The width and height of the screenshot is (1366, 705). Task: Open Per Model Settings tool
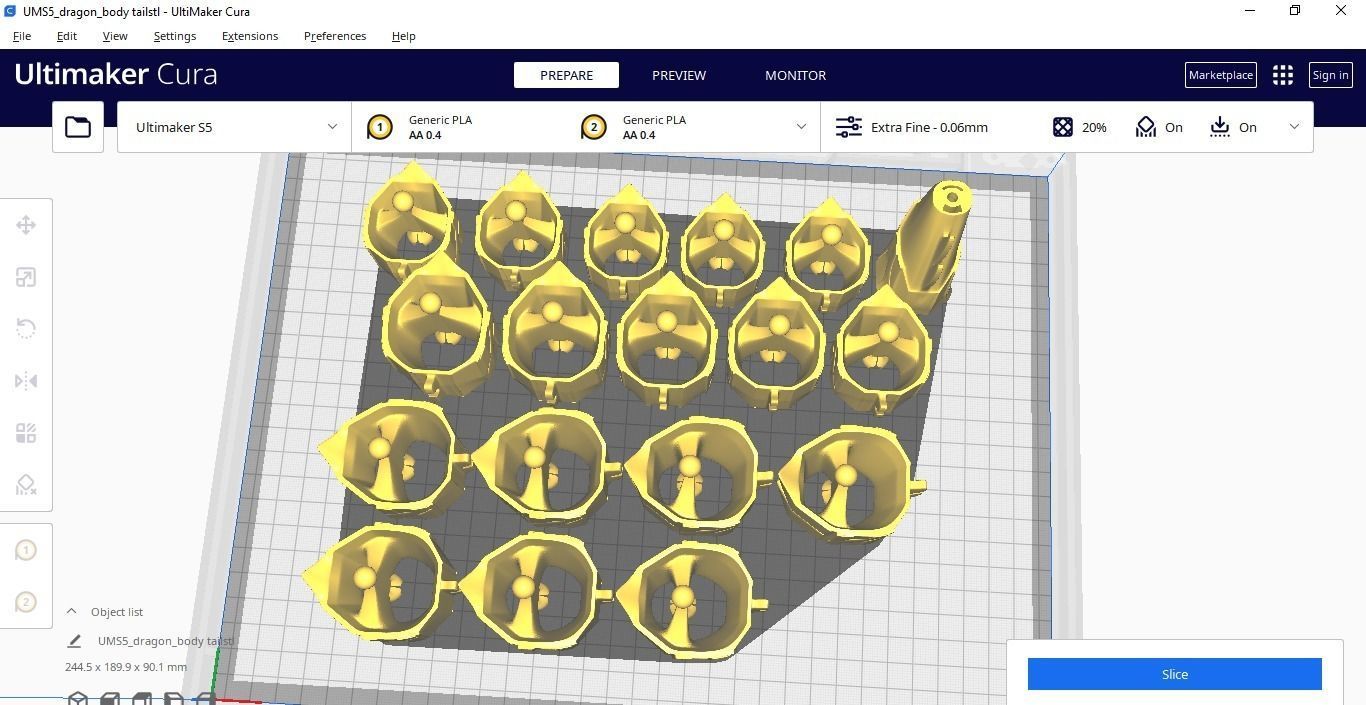(x=26, y=433)
